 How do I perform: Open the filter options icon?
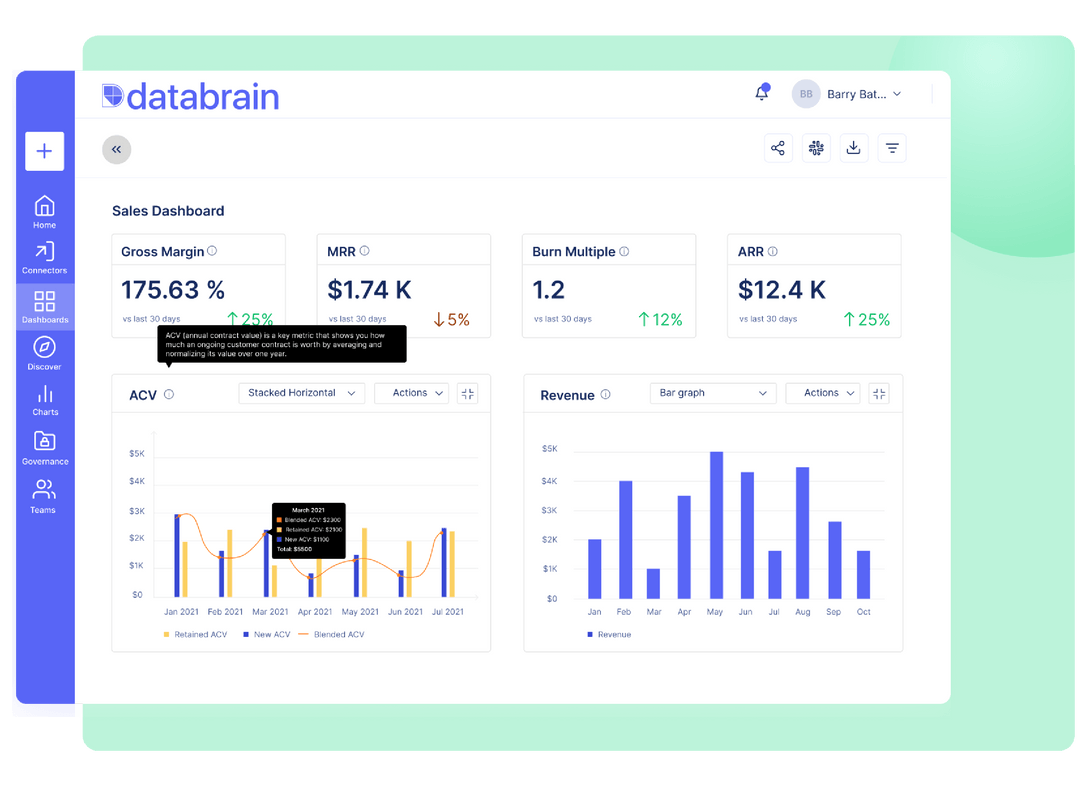891,147
